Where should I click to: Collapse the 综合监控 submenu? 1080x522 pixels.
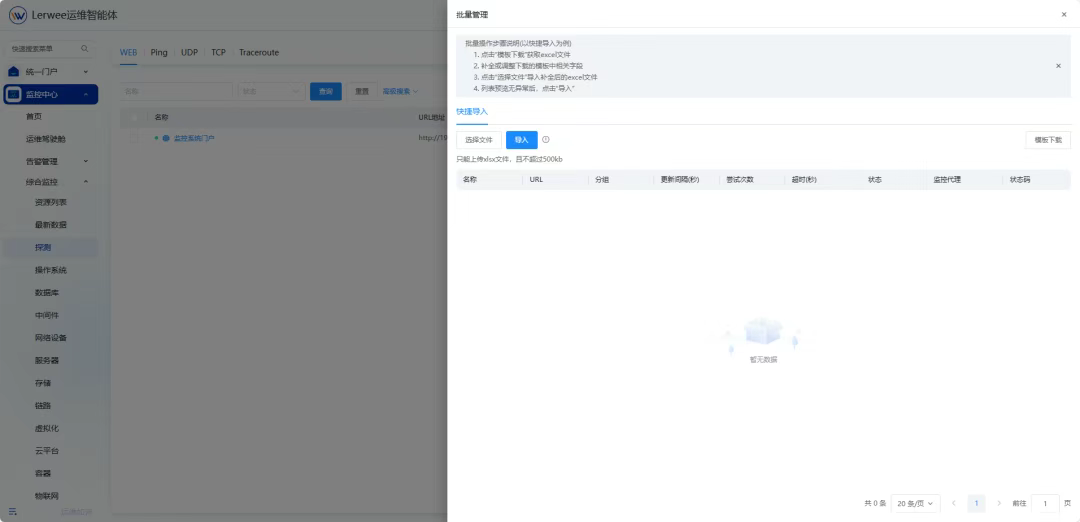(x=86, y=182)
